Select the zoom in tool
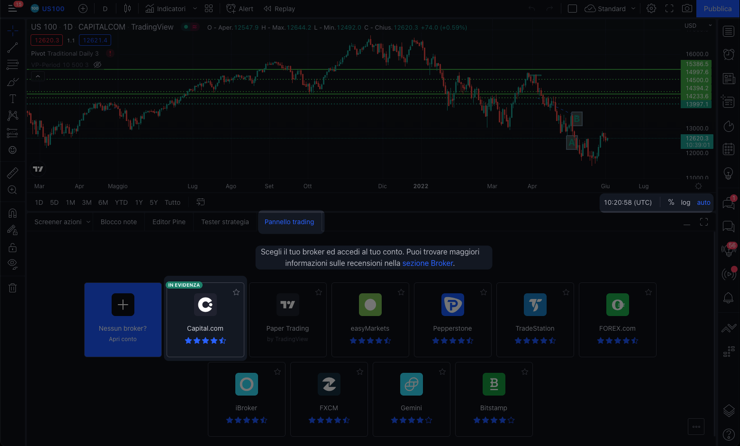 pos(13,190)
